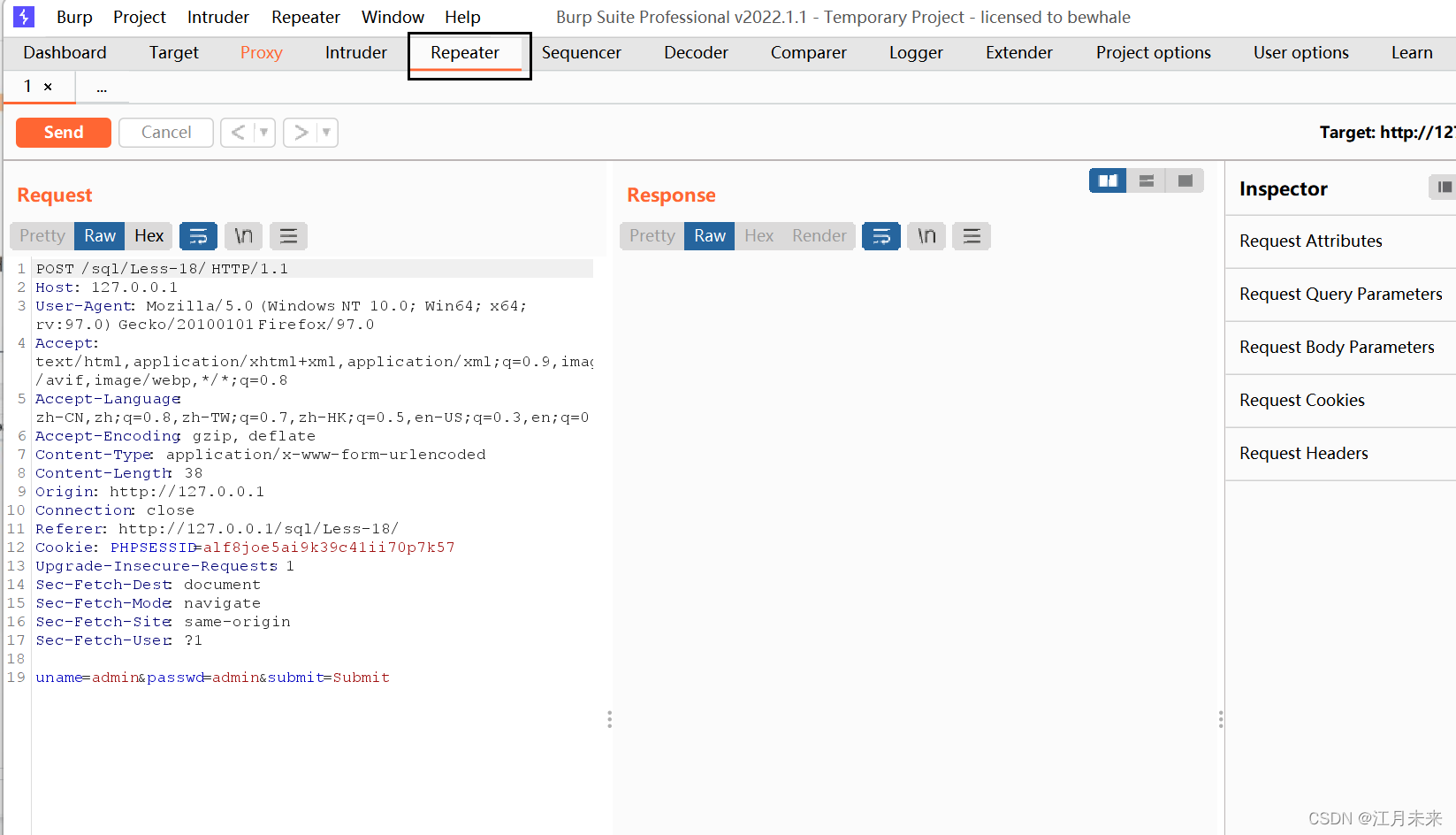1456x835 pixels.
Task: Select the Hex view in Request
Action: (149, 236)
